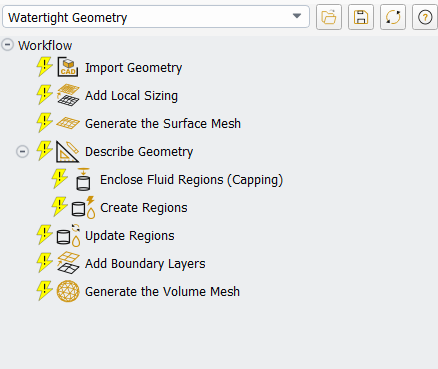Select the Generate the Surface Mesh task
This screenshot has height=369, width=438.
tap(163, 124)
